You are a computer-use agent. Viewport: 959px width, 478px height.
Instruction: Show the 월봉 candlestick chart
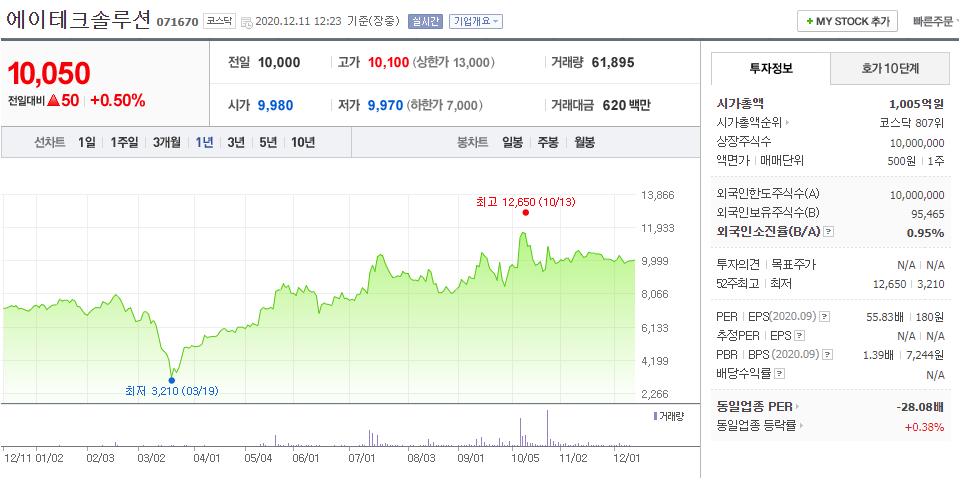[584, 142]
